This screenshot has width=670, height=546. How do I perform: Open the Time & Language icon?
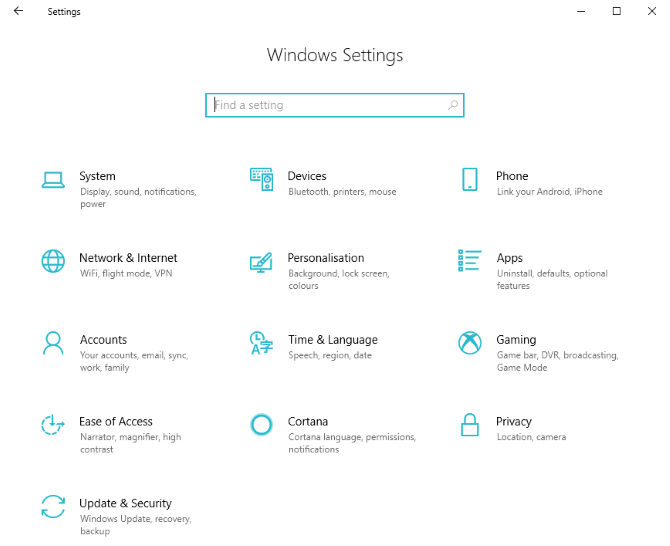tap(261, 343)
